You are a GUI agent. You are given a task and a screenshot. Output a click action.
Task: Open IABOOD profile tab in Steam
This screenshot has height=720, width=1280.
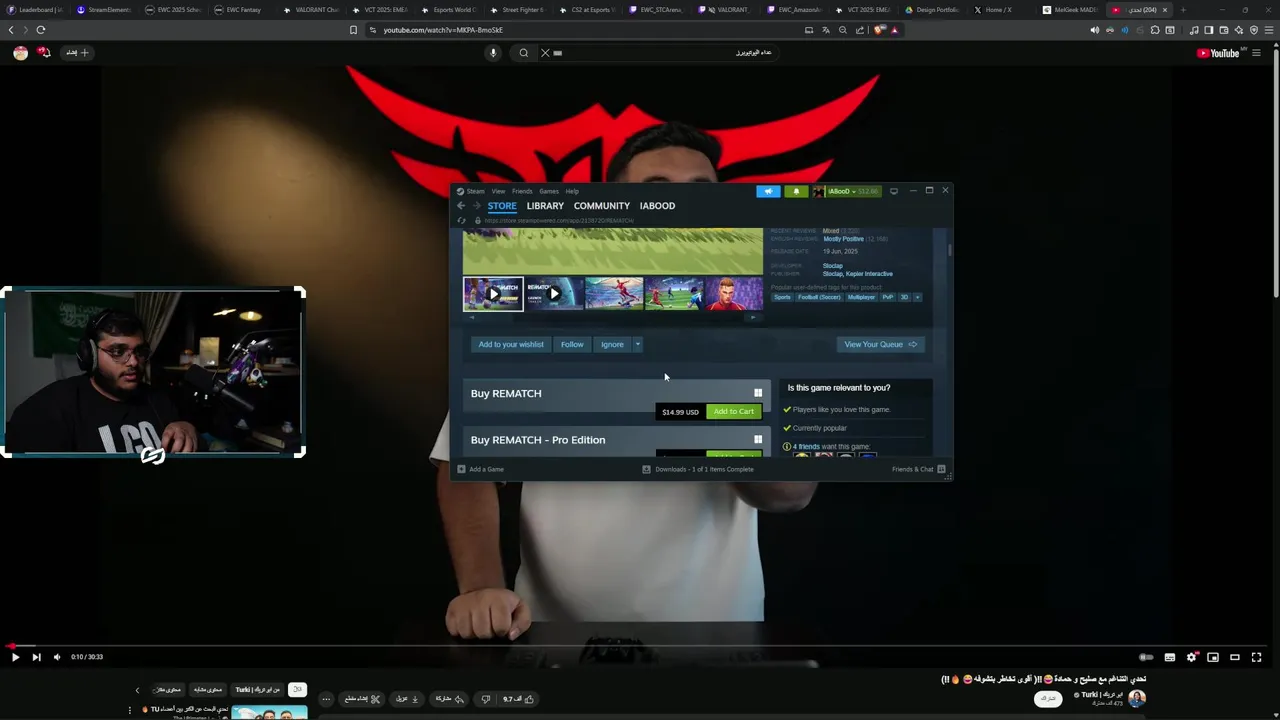[x=657, y=206]
